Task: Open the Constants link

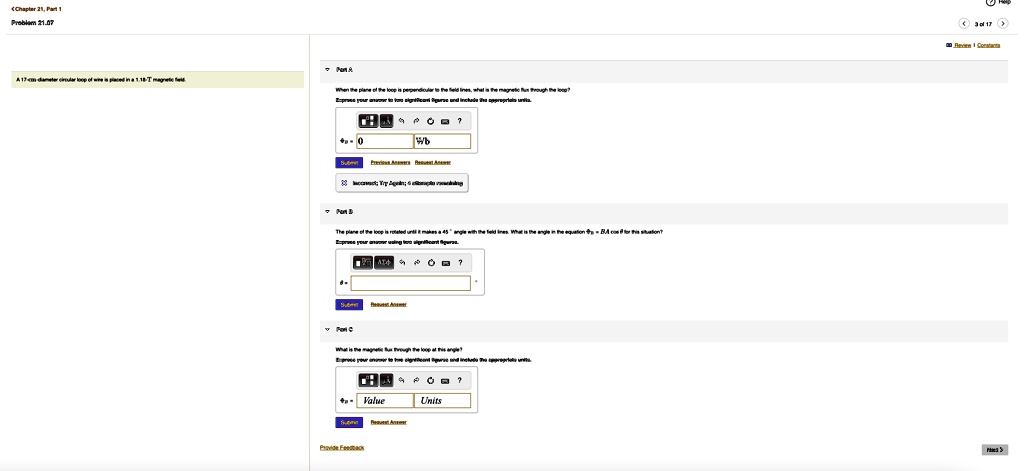Action: tap(988, 46)
